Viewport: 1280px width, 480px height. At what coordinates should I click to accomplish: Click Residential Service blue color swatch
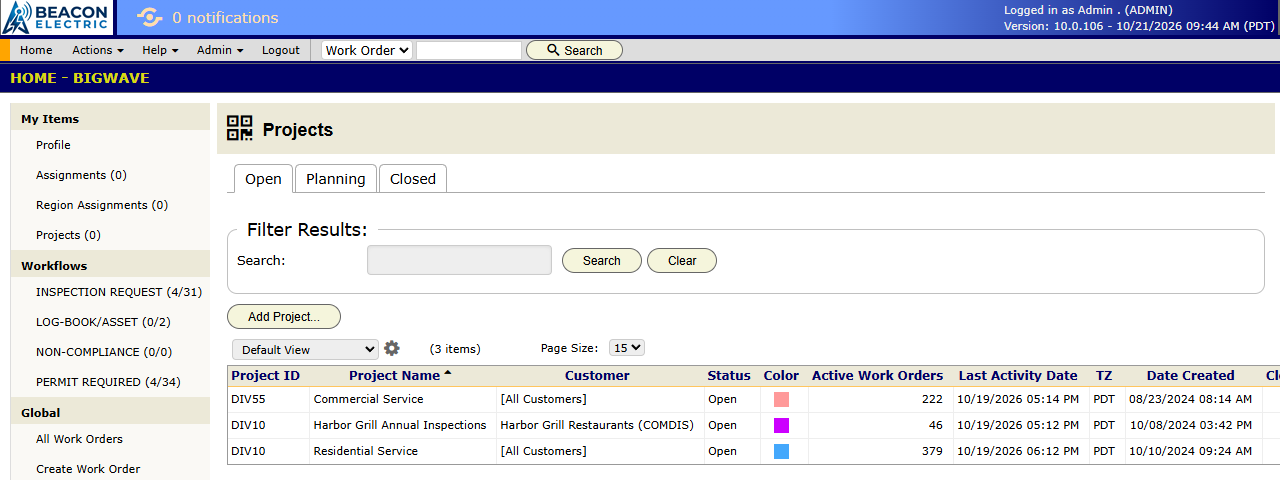click(x=781, y=451)
